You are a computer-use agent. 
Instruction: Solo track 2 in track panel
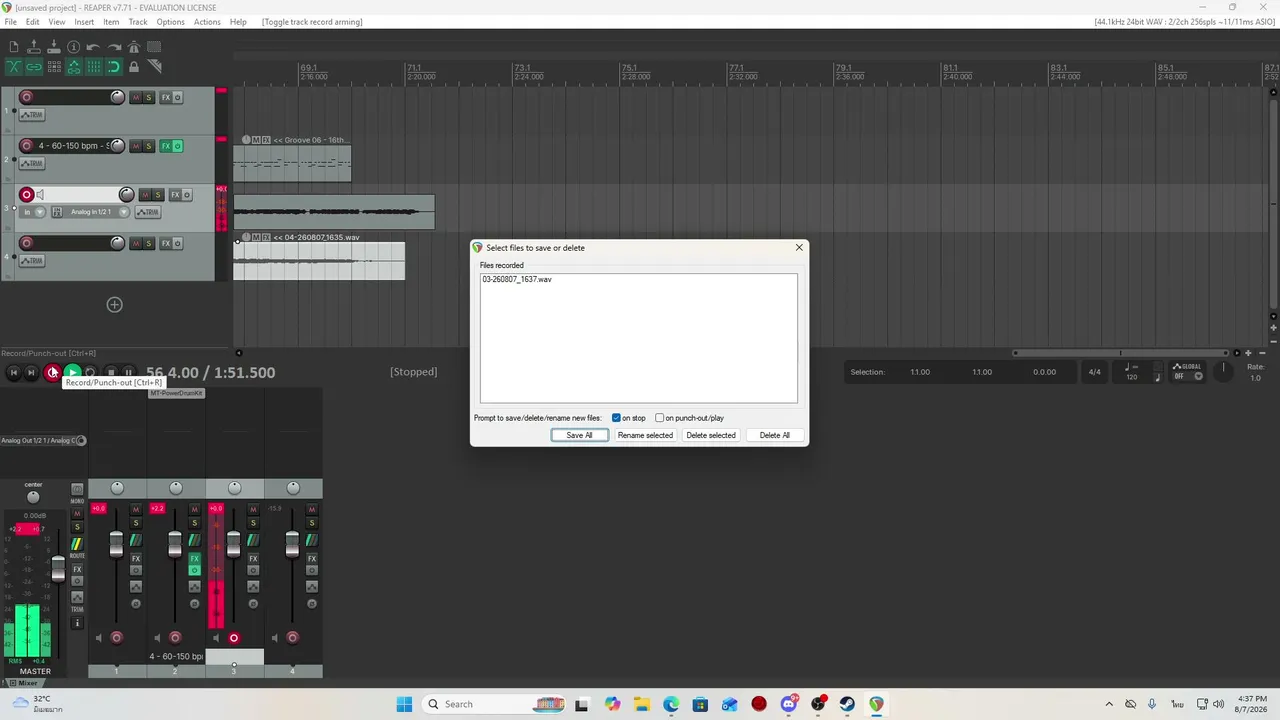click(x=149, y=146)
